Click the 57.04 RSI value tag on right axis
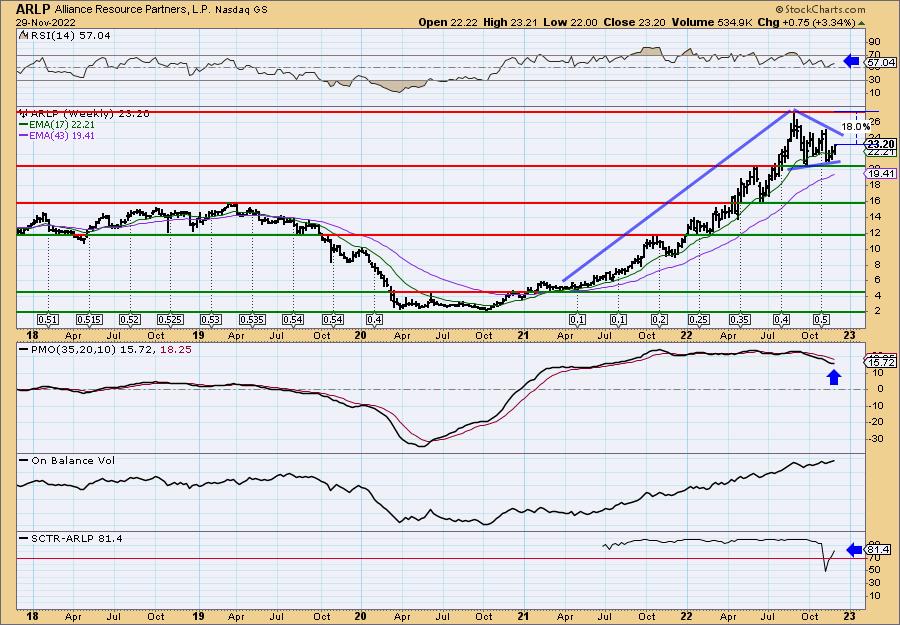The width and height of the screenshot is (900, 625). (882, 62)
